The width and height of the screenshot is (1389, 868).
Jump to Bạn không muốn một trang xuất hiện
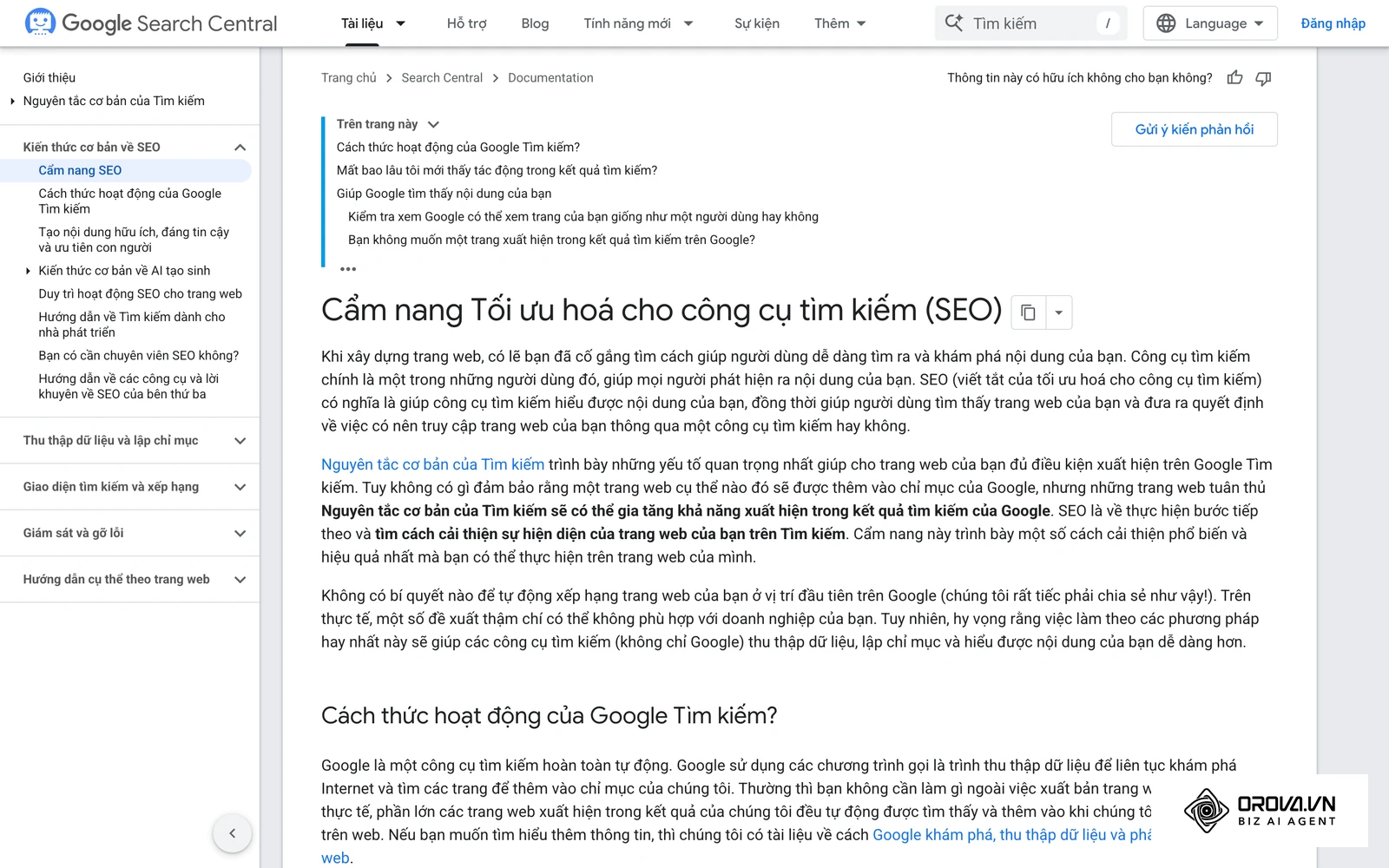pyautogui.click(x=551, y=240)
